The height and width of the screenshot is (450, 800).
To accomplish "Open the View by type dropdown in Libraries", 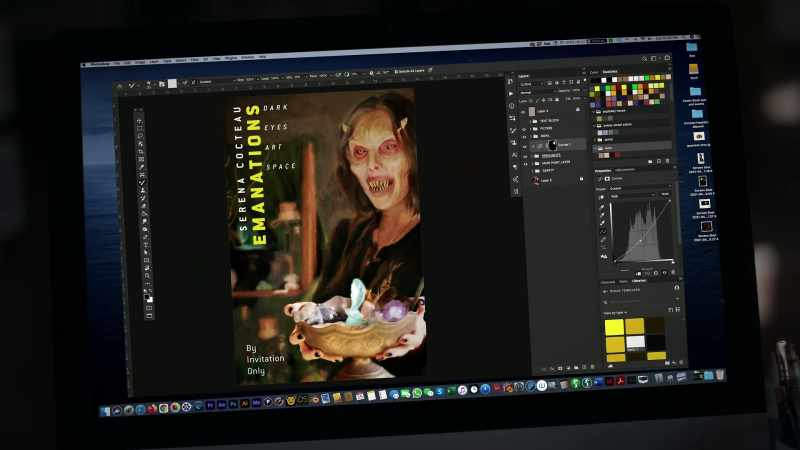I will pyautogui.click(x=615, y=313).
